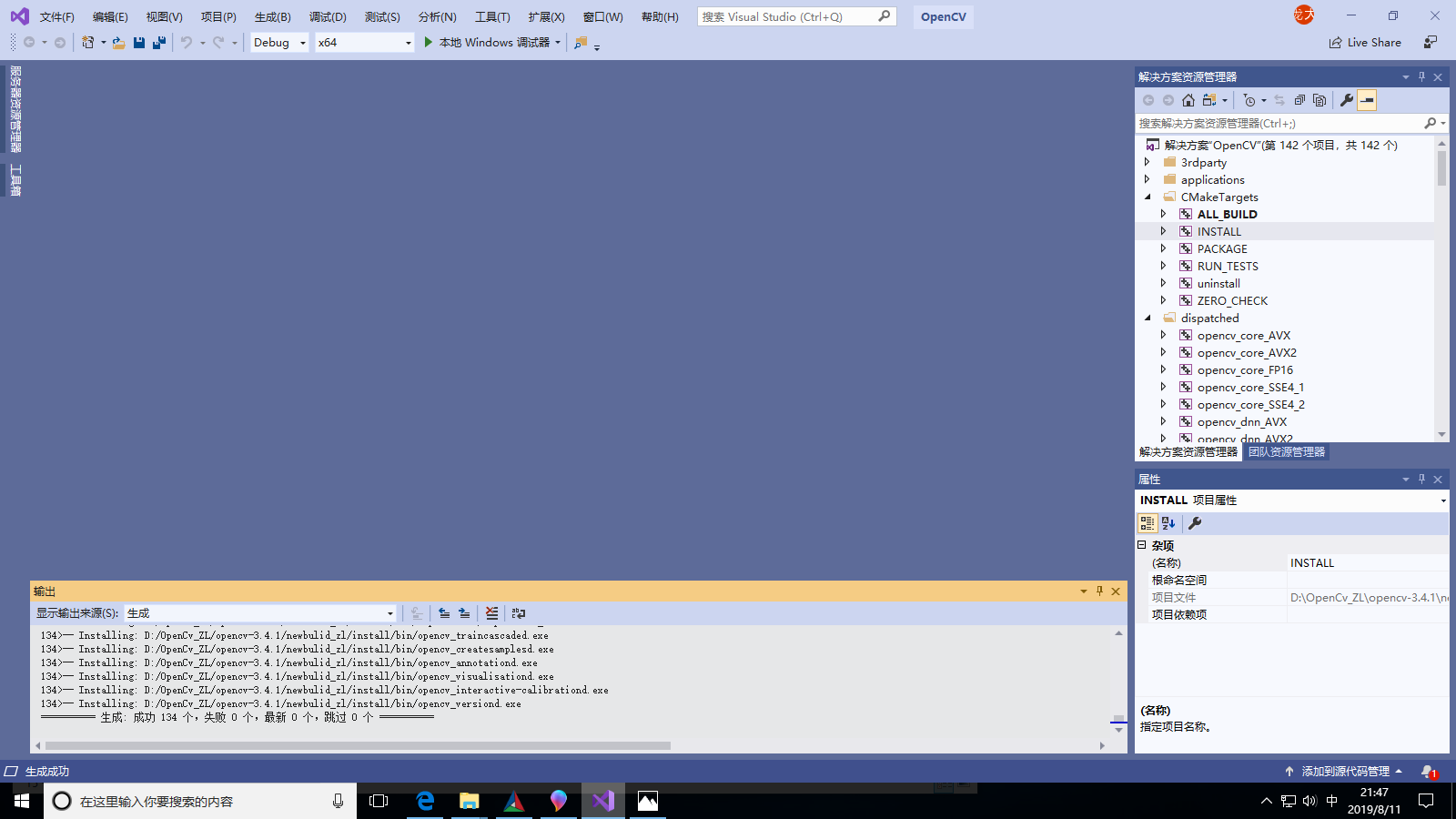Open the INSTALL 项目属性 object dropdown
1456x819 pixels.
pyautogui.click(x=1442, y=500)
